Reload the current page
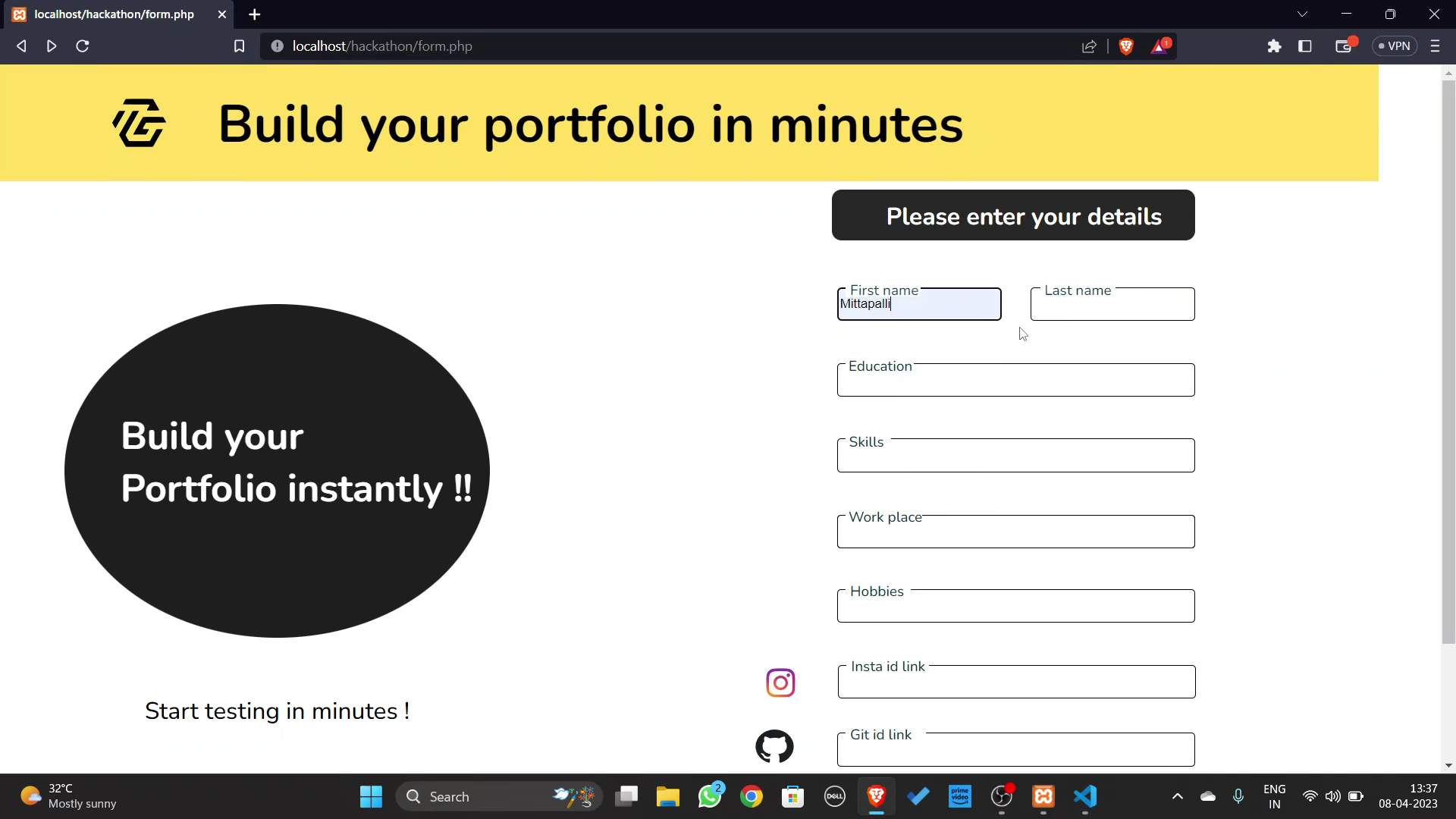The width and height of the screenshot is (1456, 819). coord(83,46)
